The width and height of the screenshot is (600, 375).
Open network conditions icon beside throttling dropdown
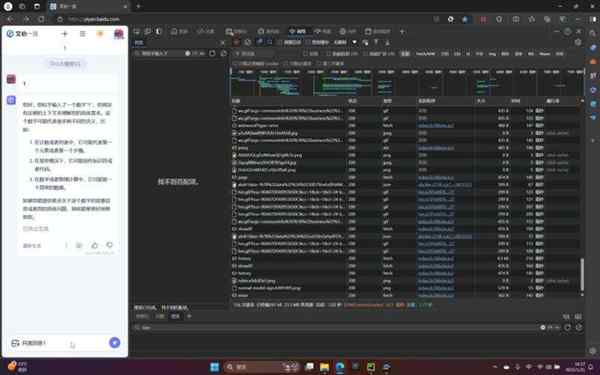(366, 42)
